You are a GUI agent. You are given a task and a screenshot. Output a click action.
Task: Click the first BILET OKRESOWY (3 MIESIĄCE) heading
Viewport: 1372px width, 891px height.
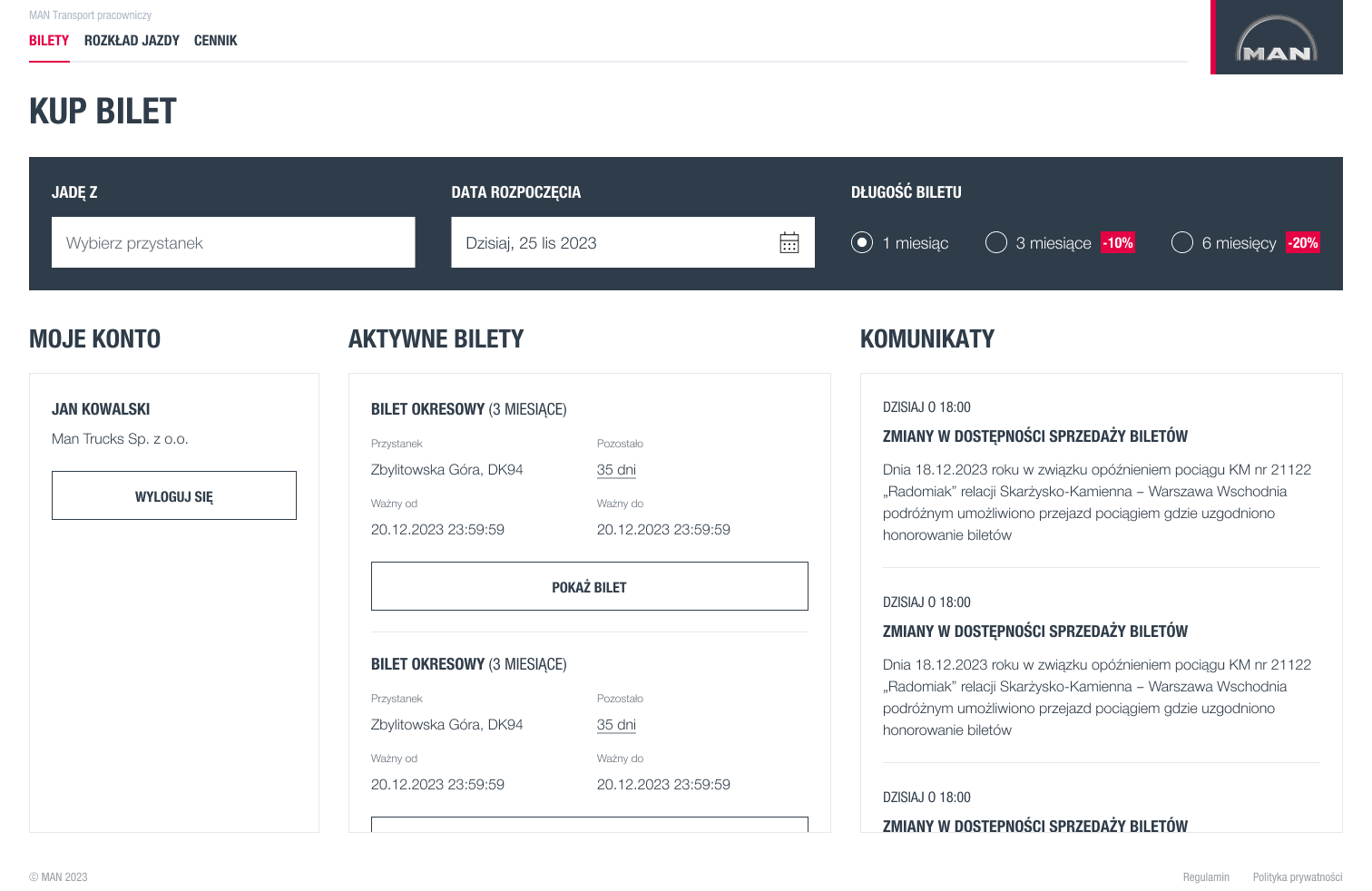[x=469, y=409]
